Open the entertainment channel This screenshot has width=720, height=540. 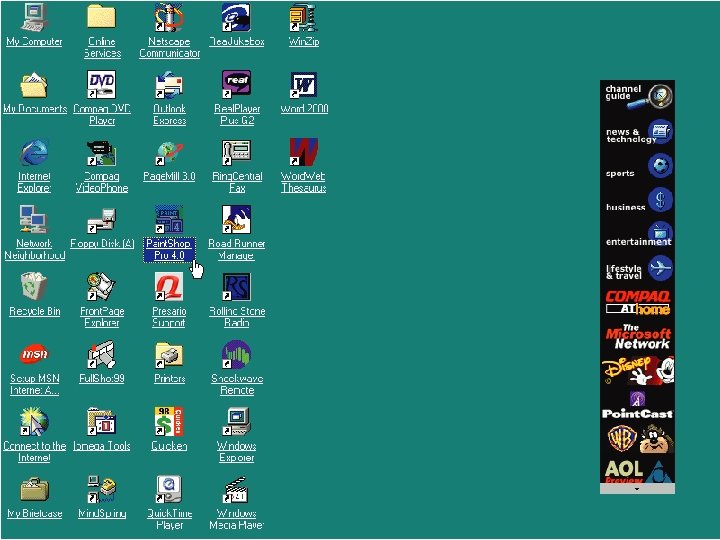[x=637, y=235]
